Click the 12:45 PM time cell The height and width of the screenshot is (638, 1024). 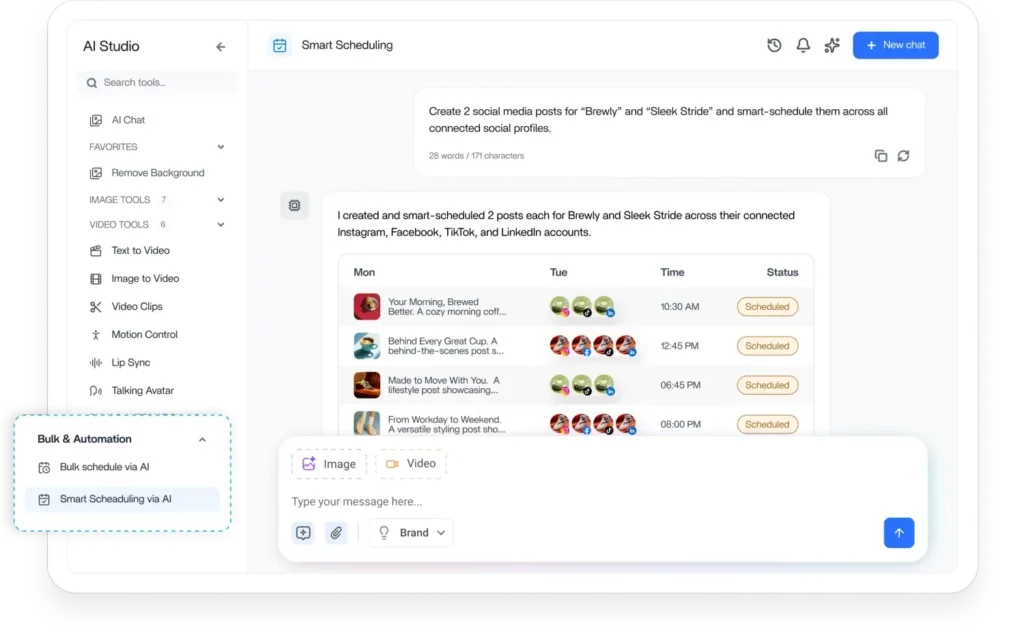coord(679,346)
